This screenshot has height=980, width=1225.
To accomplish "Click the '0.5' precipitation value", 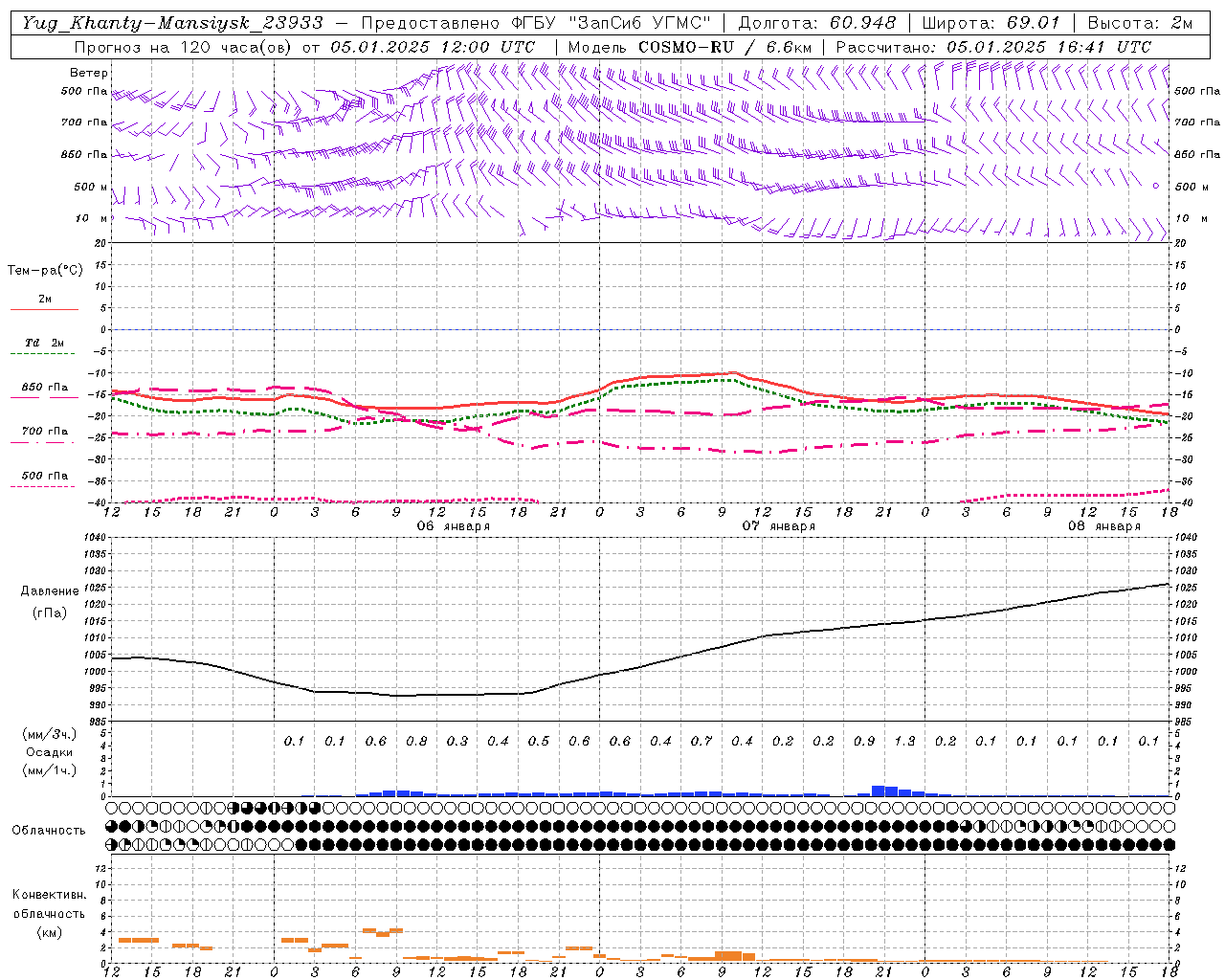I will point(539,741).
